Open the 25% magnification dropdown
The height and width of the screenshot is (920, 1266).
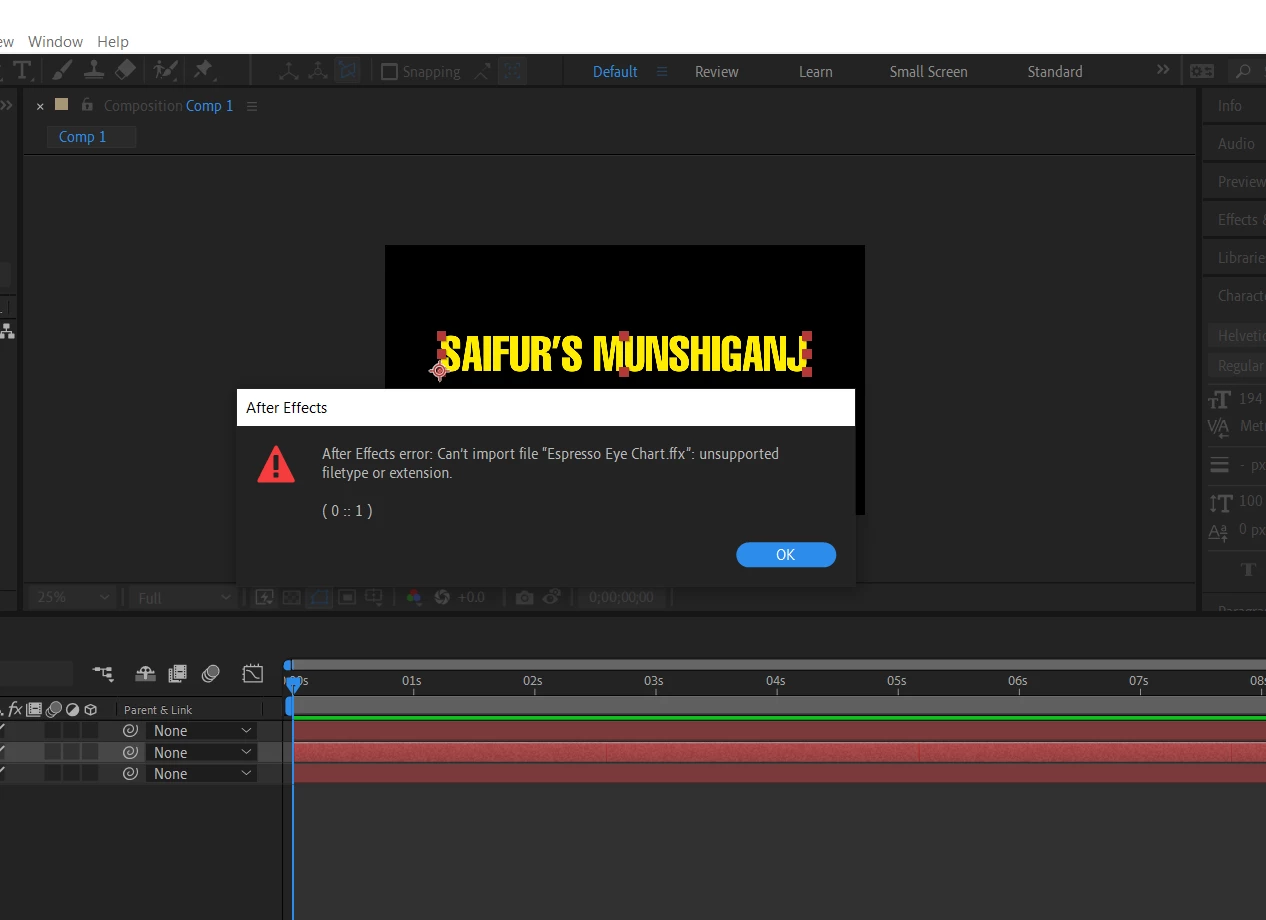(71, 597)
